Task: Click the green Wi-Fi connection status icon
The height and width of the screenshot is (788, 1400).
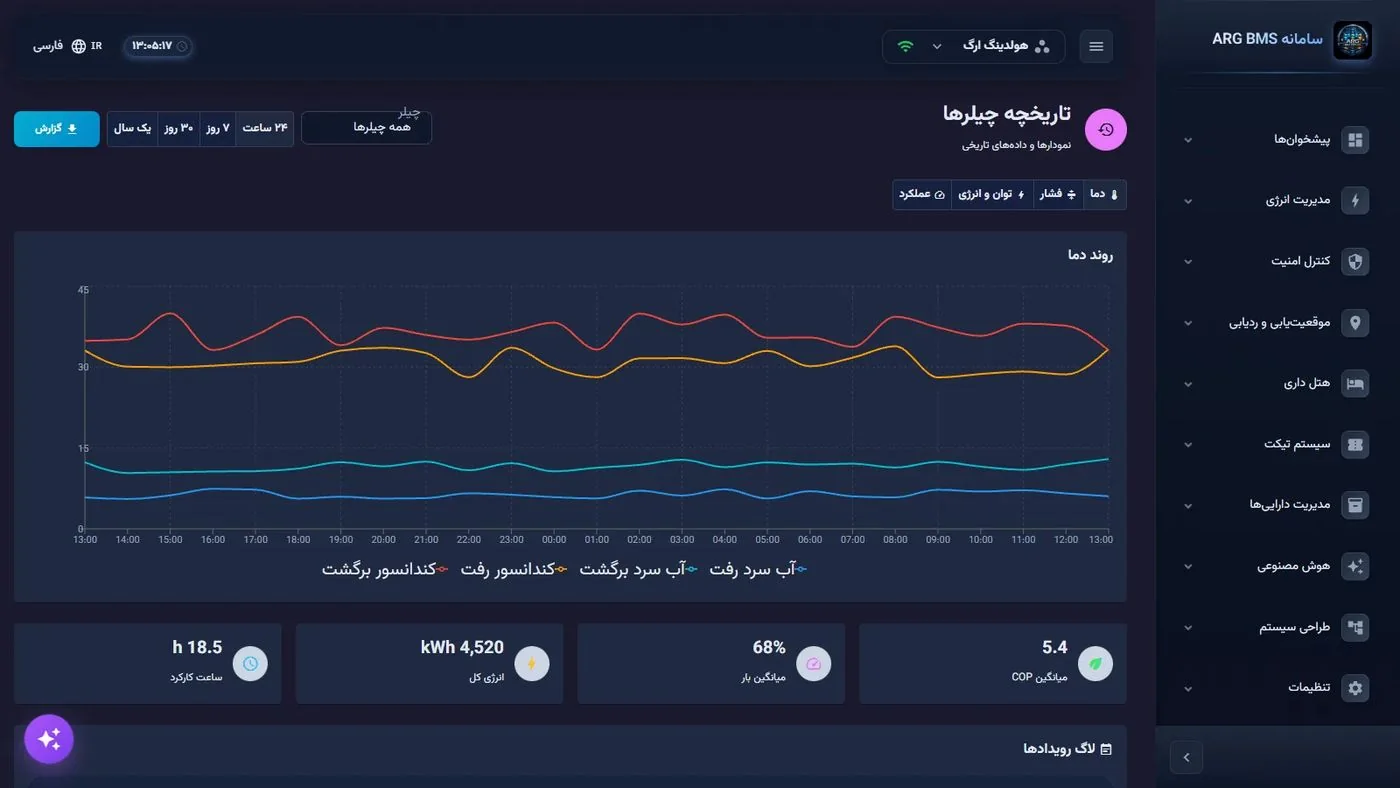Action: pyautogui.click(x=906, y=46)
